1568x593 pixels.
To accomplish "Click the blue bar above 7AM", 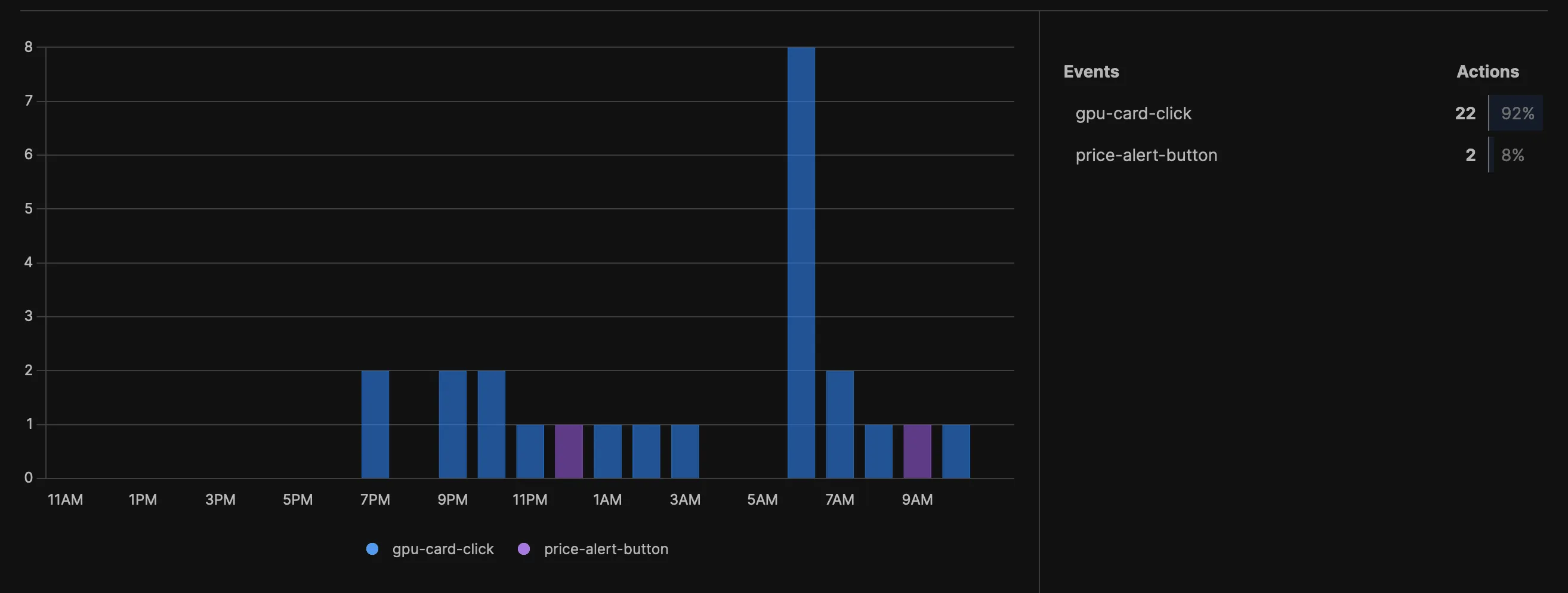I will tap(839, 424).
